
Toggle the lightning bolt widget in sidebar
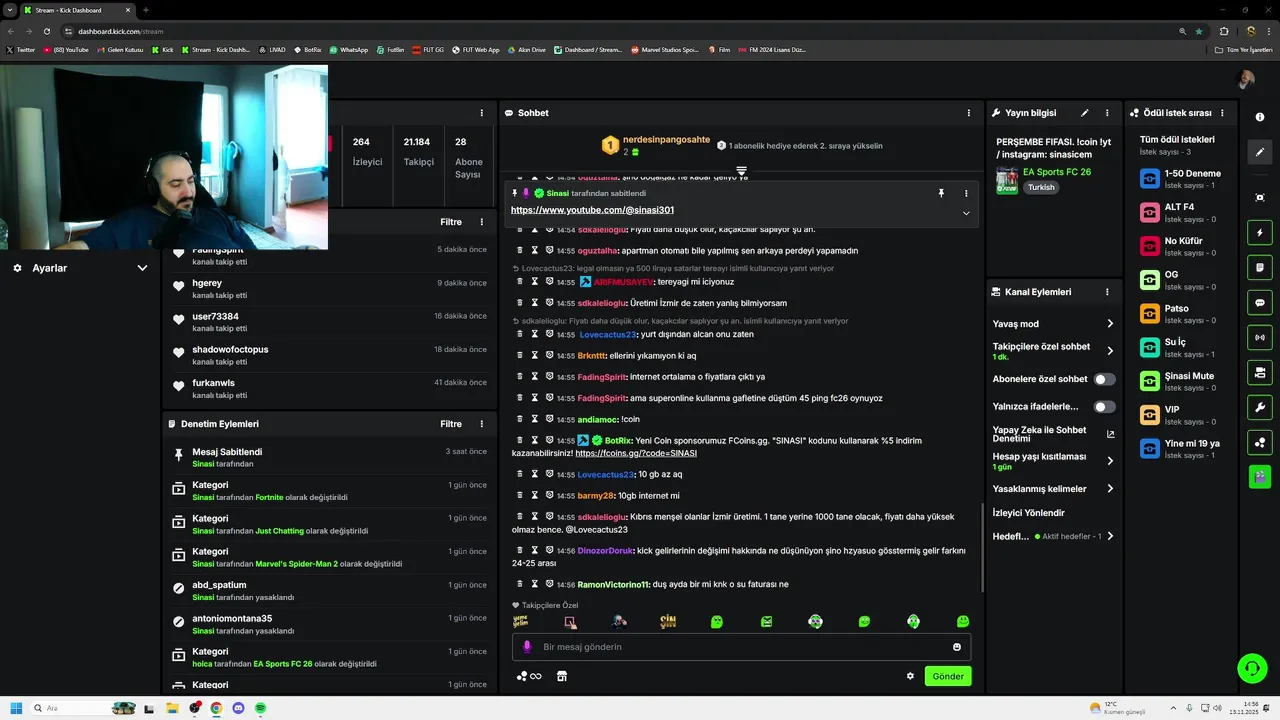click(1260, 233)
